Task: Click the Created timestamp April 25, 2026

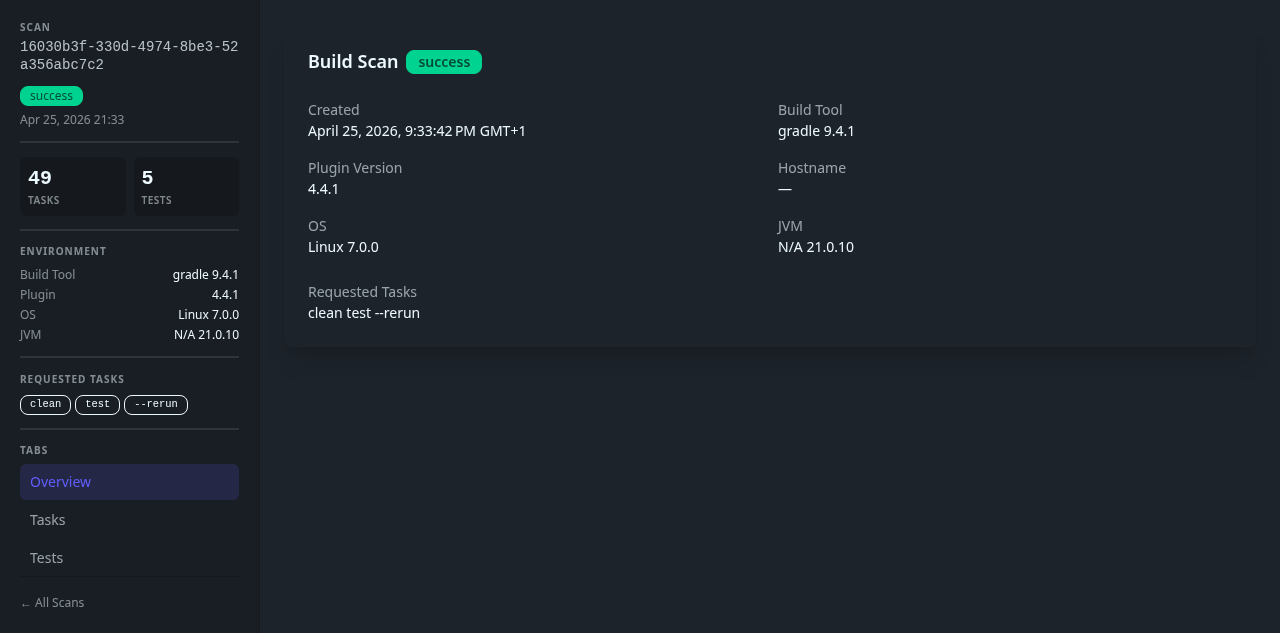Action: 416,130
